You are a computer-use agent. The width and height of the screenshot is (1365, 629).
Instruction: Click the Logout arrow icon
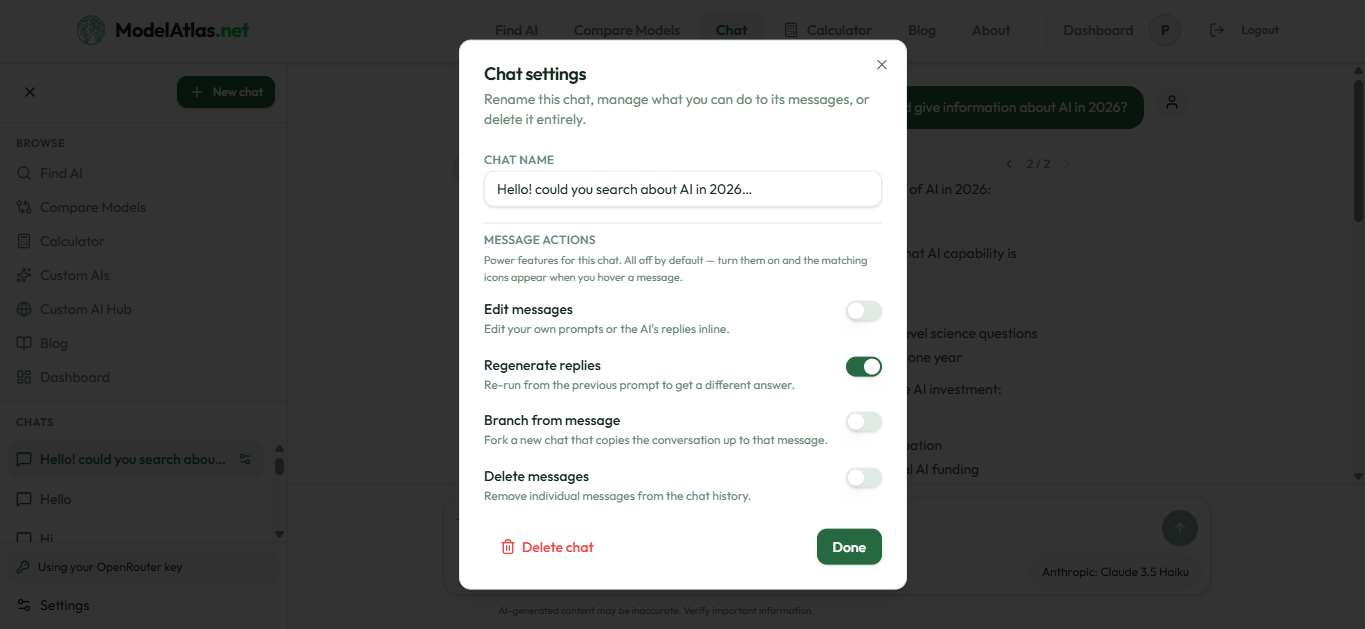(x=1217, y=30)
